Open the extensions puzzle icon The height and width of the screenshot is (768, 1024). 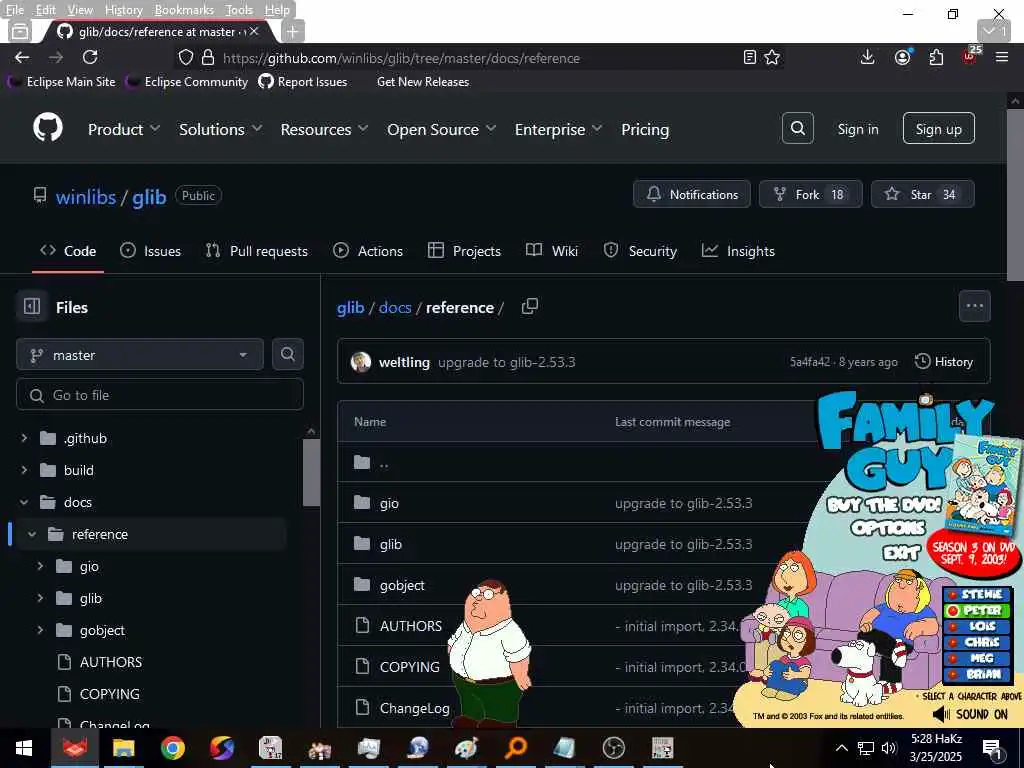936,57
